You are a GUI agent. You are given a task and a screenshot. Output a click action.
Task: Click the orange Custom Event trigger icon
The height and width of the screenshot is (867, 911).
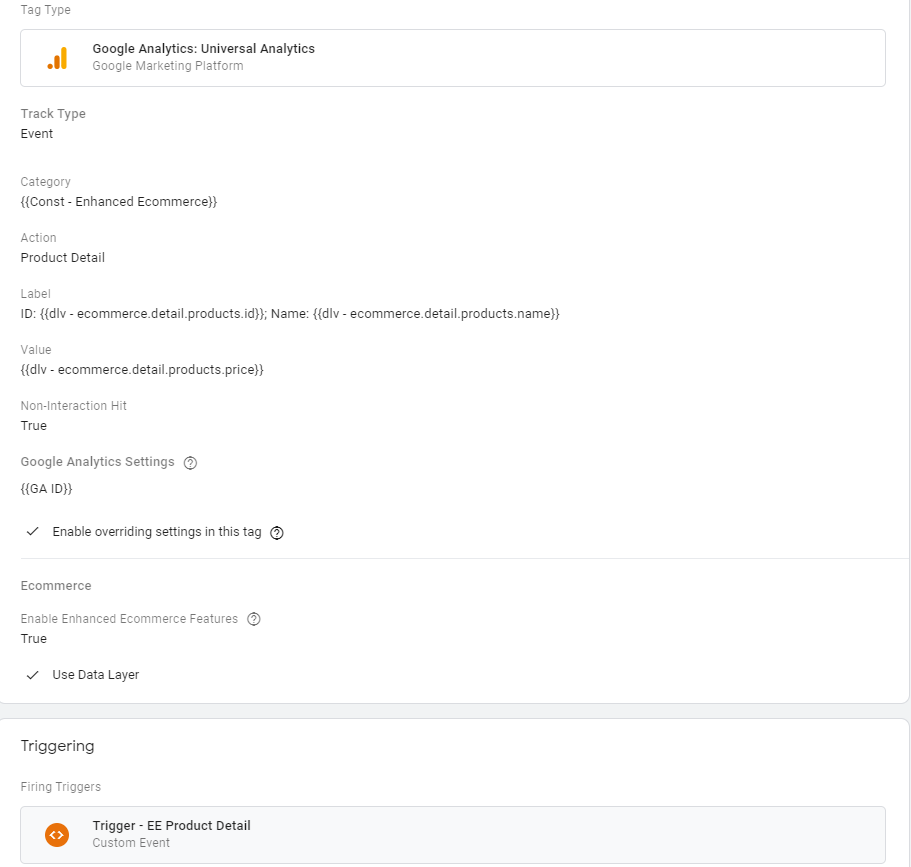[57, 834]
